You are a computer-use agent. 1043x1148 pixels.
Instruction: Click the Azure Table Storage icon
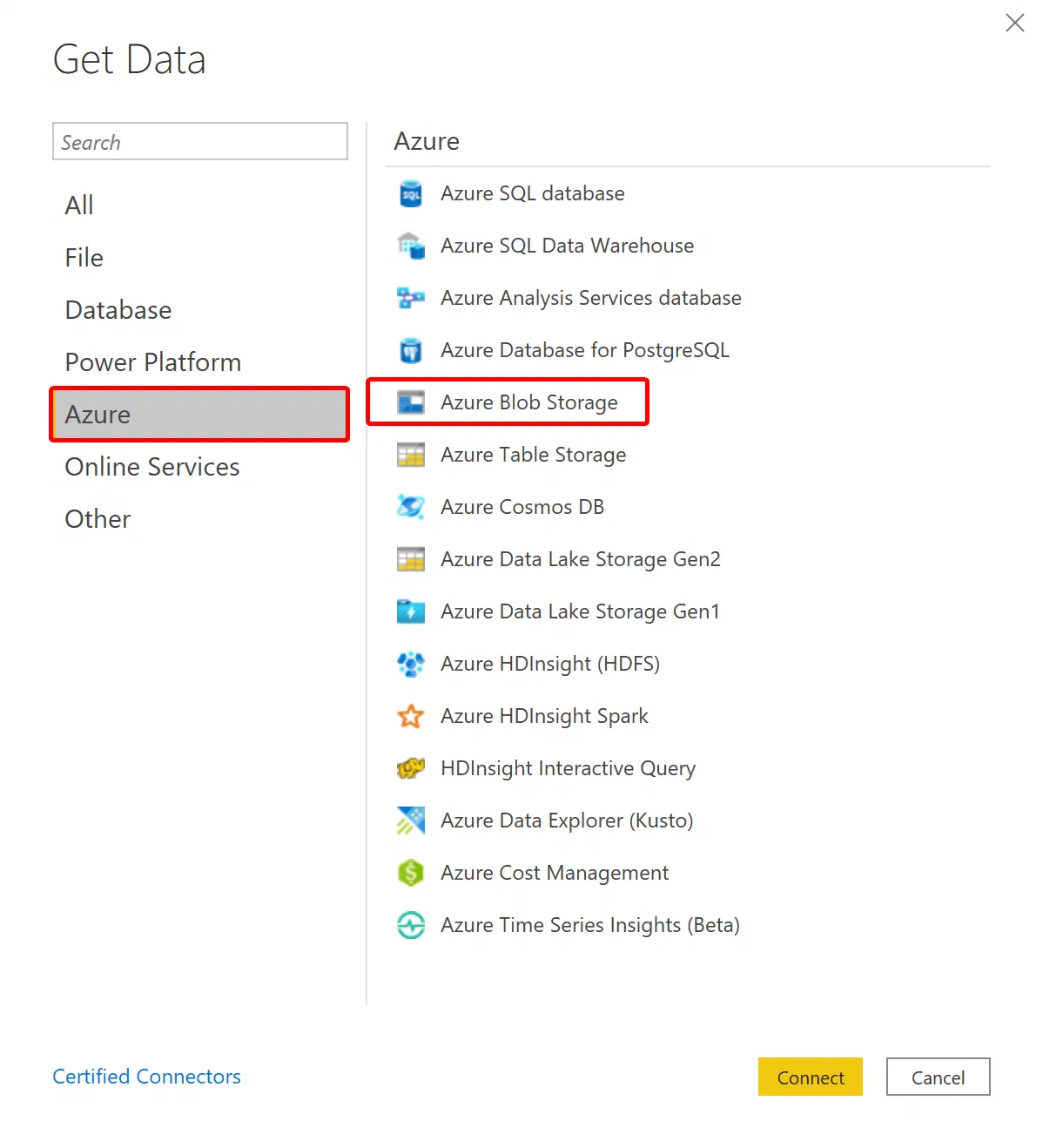[410, 455]
